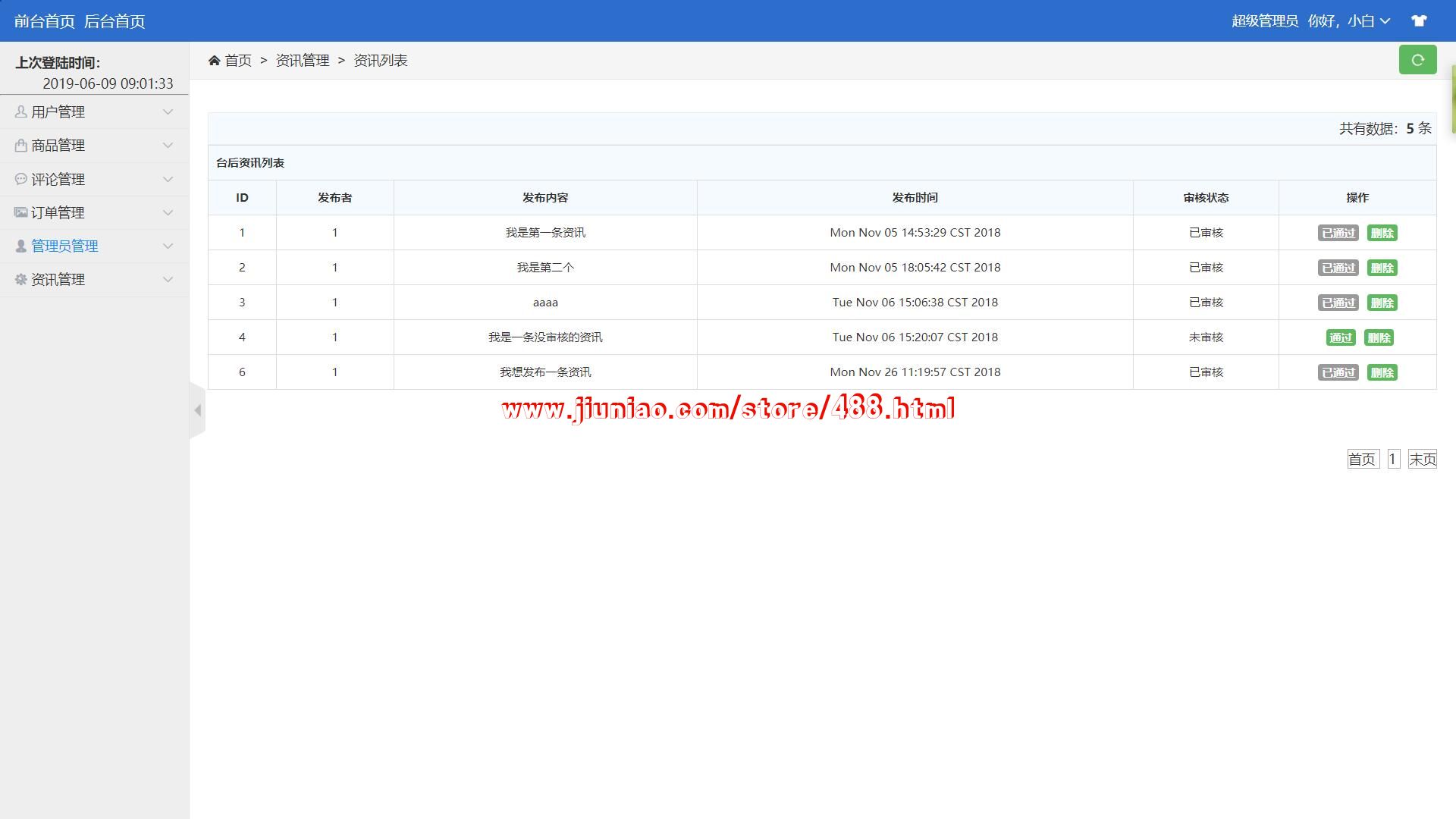Click the icon beside 订单管理

click(x=20, y=213)
